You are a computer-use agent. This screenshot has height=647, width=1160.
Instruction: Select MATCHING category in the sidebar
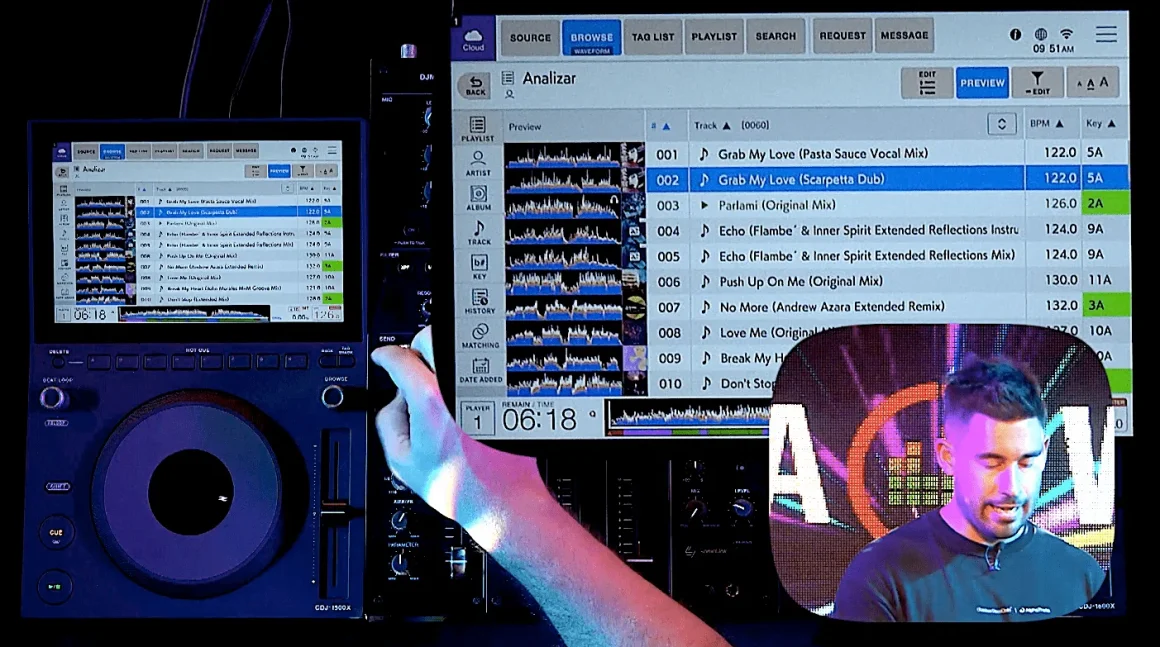(x=480, y=336)
